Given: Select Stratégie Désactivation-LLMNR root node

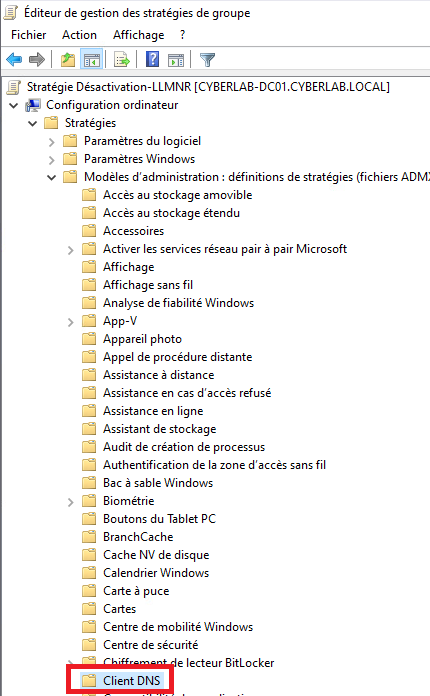Looking at the screenshot, I should point(208,87).
